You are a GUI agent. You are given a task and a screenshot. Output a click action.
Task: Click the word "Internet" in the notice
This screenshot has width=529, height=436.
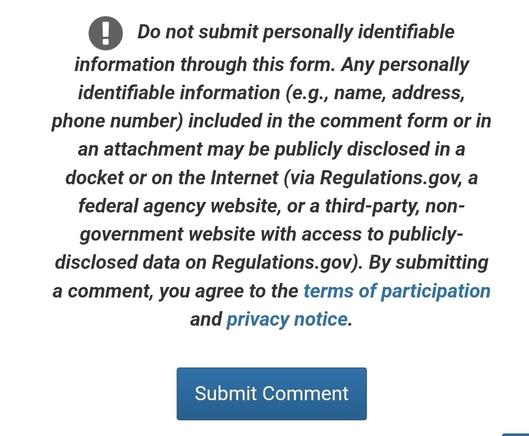(x=244, y=178)
